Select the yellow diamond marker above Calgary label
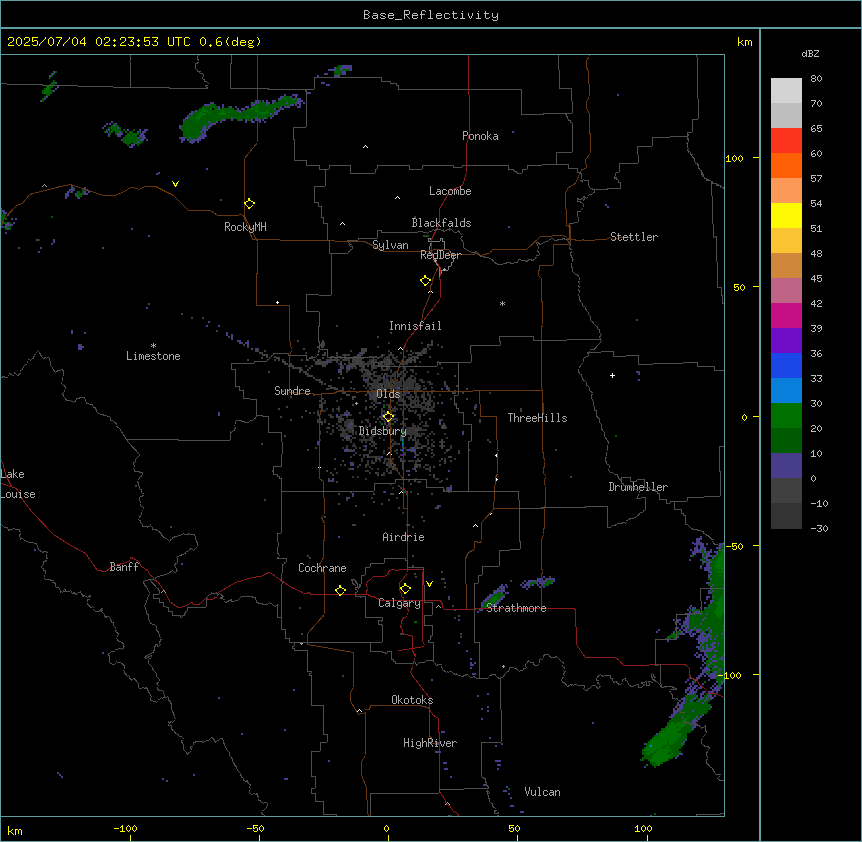The image size is (862, 842). coord(405,589)
